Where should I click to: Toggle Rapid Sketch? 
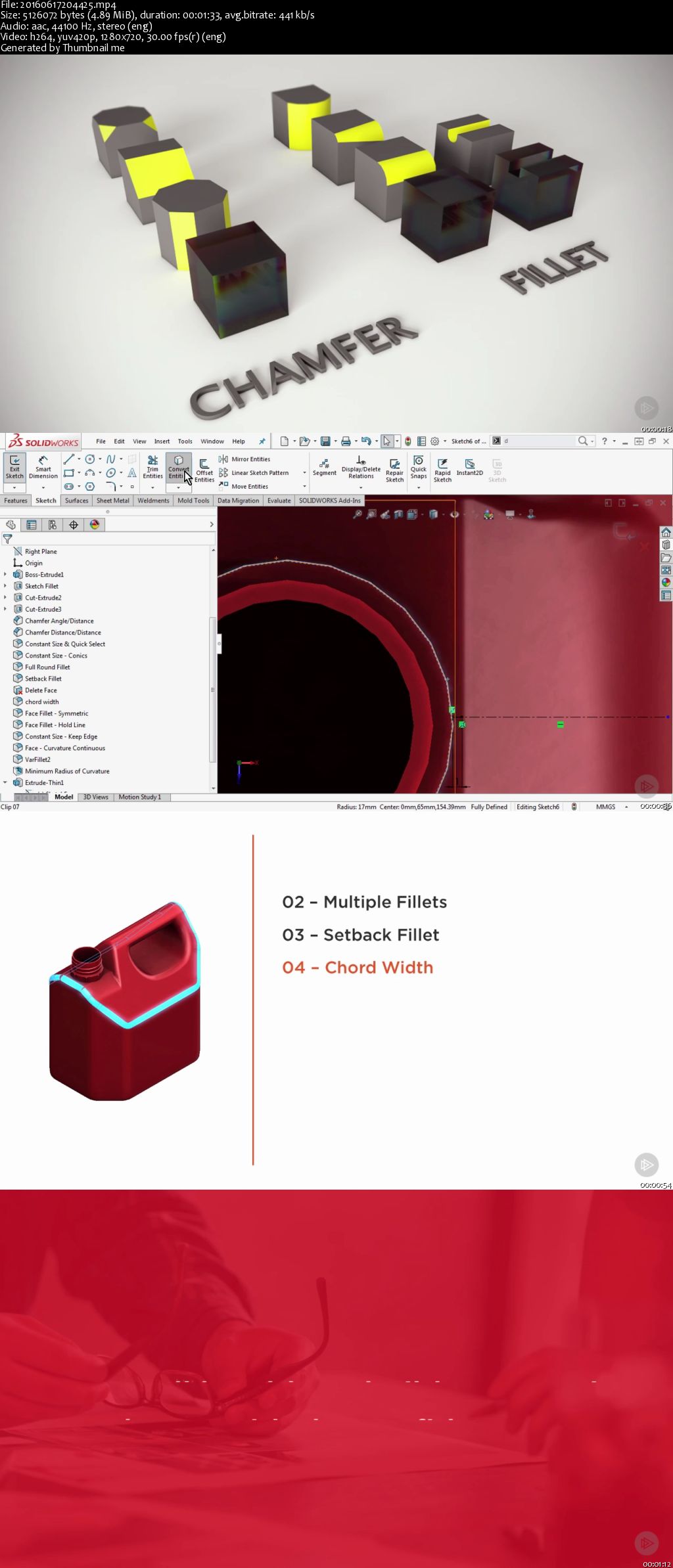click(442, 470)
